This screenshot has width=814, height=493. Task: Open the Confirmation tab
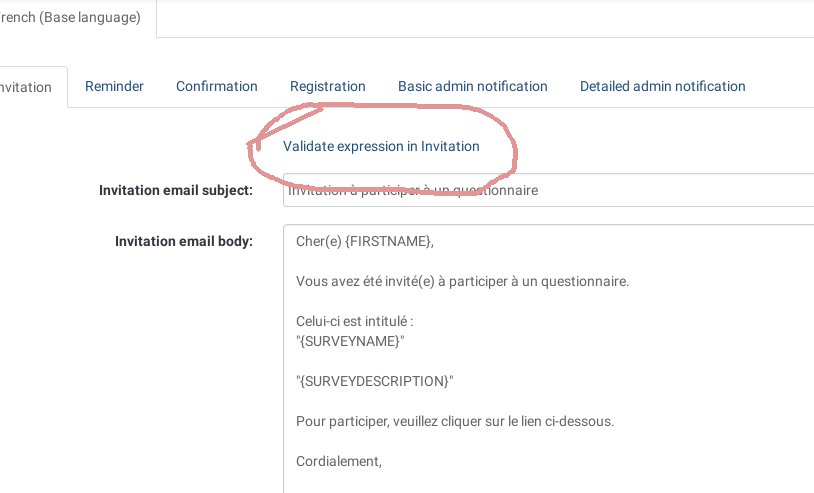(x=217, y=87)
